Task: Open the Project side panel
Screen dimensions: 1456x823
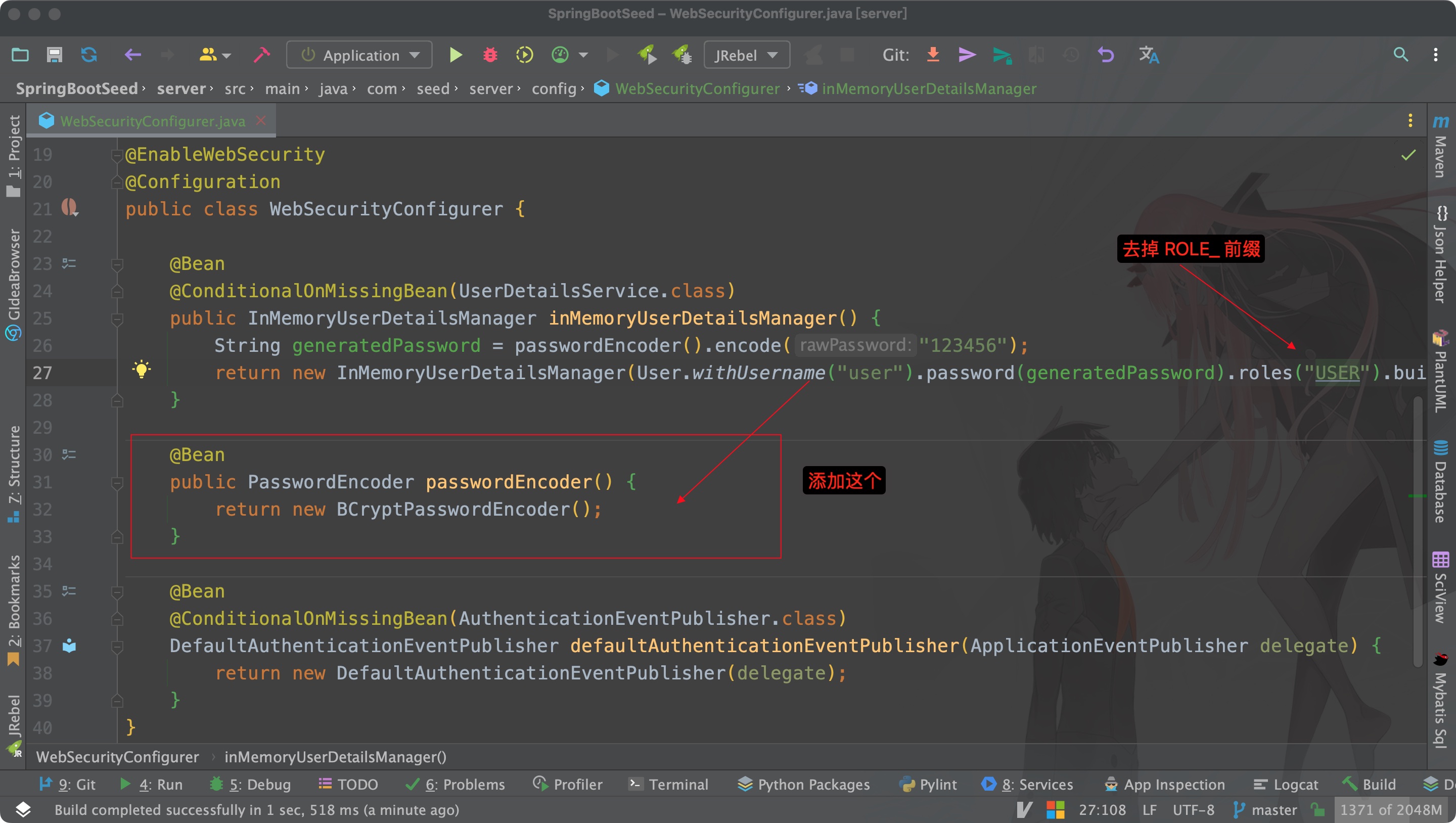Action: (14, 155)
